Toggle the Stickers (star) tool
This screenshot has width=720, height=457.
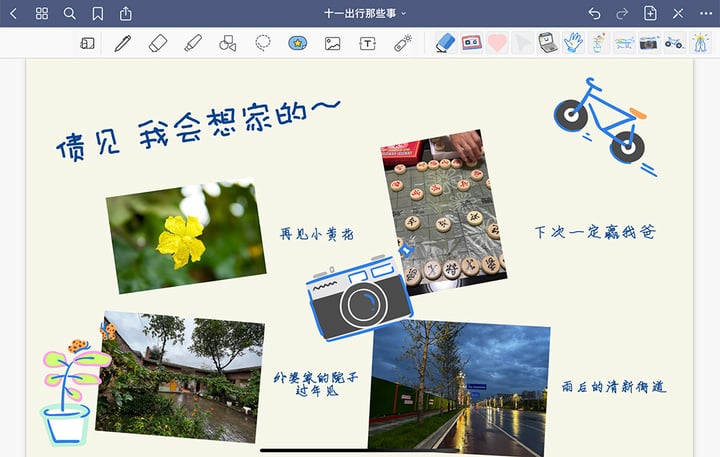297,43
